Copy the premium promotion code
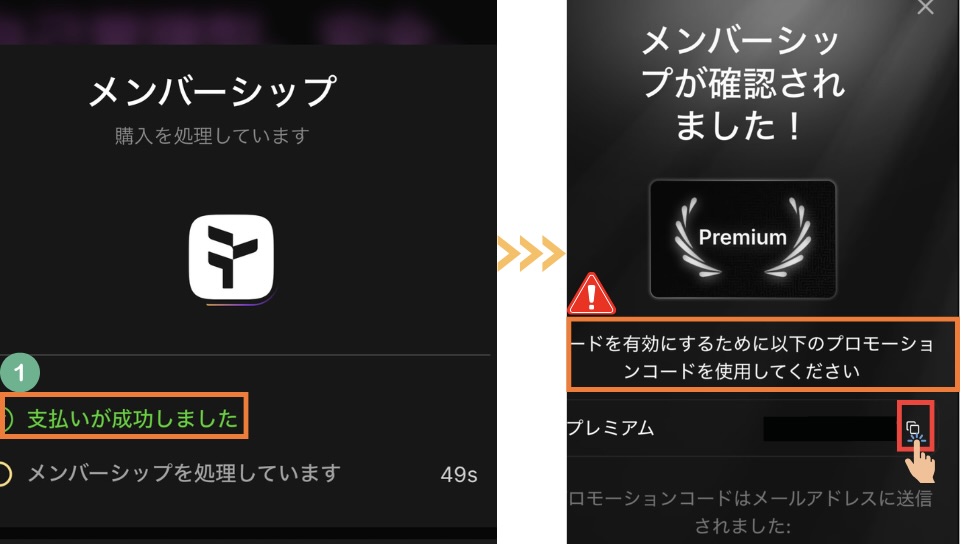 point(913,428)
